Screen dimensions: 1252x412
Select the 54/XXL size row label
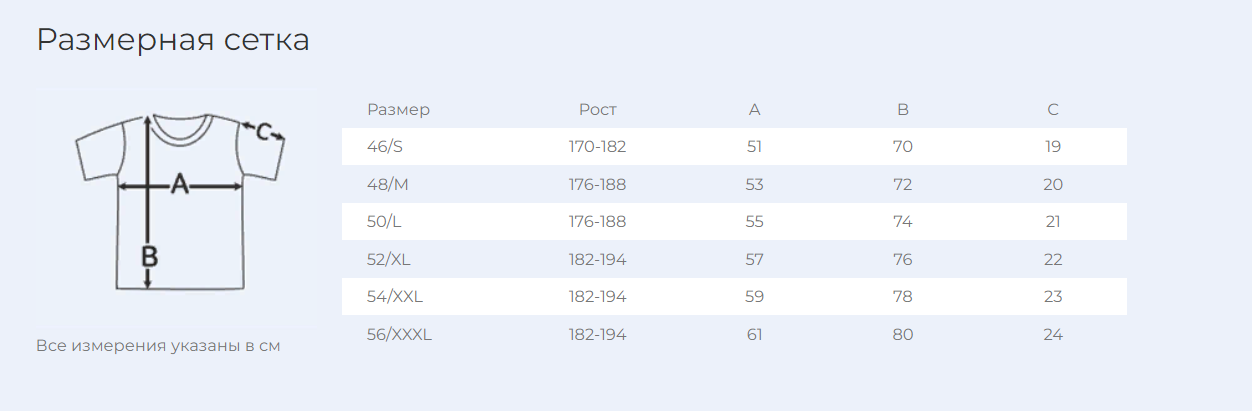(x=394, y=297)
